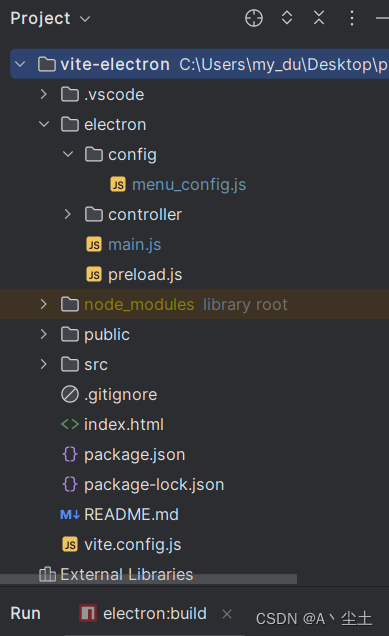389x636 pixels.
Task: Click the Select Opened File crosshair icon
Action: (254, 18)
